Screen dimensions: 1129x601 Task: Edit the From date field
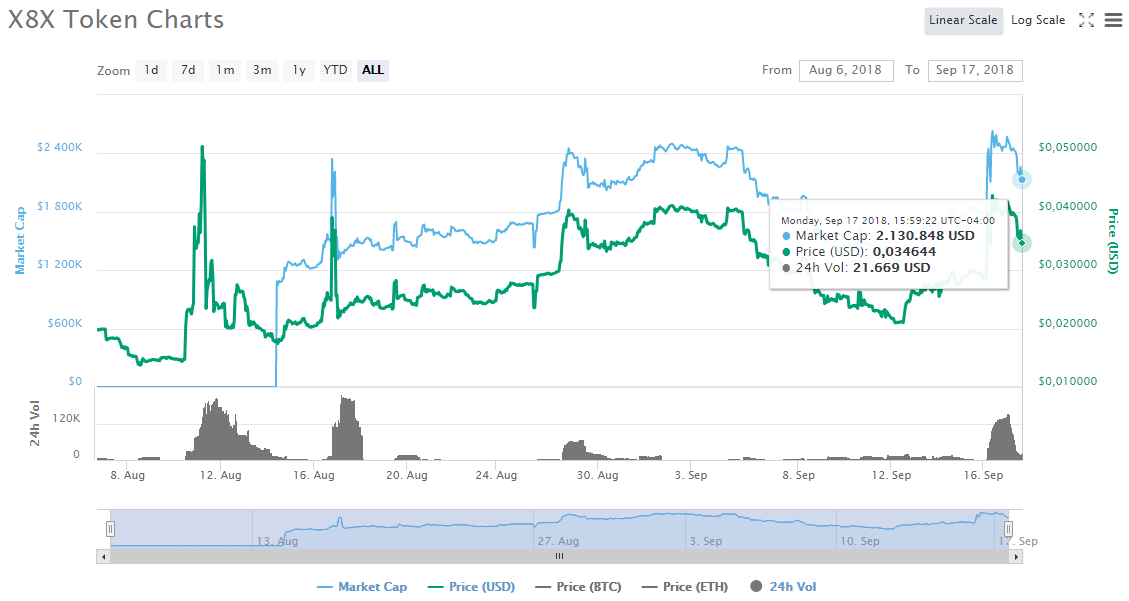tap(846, 71)
